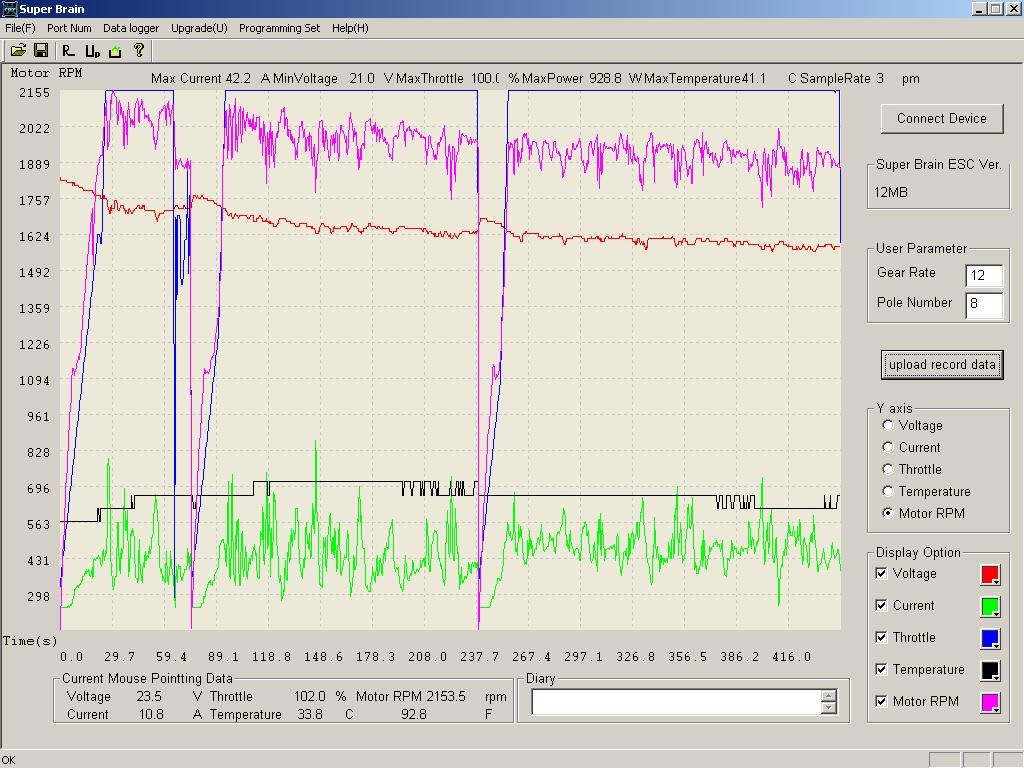Open the Programming Set menu
The height and width of the screenshot is (768, 1024).
click(x=280, y=28)
